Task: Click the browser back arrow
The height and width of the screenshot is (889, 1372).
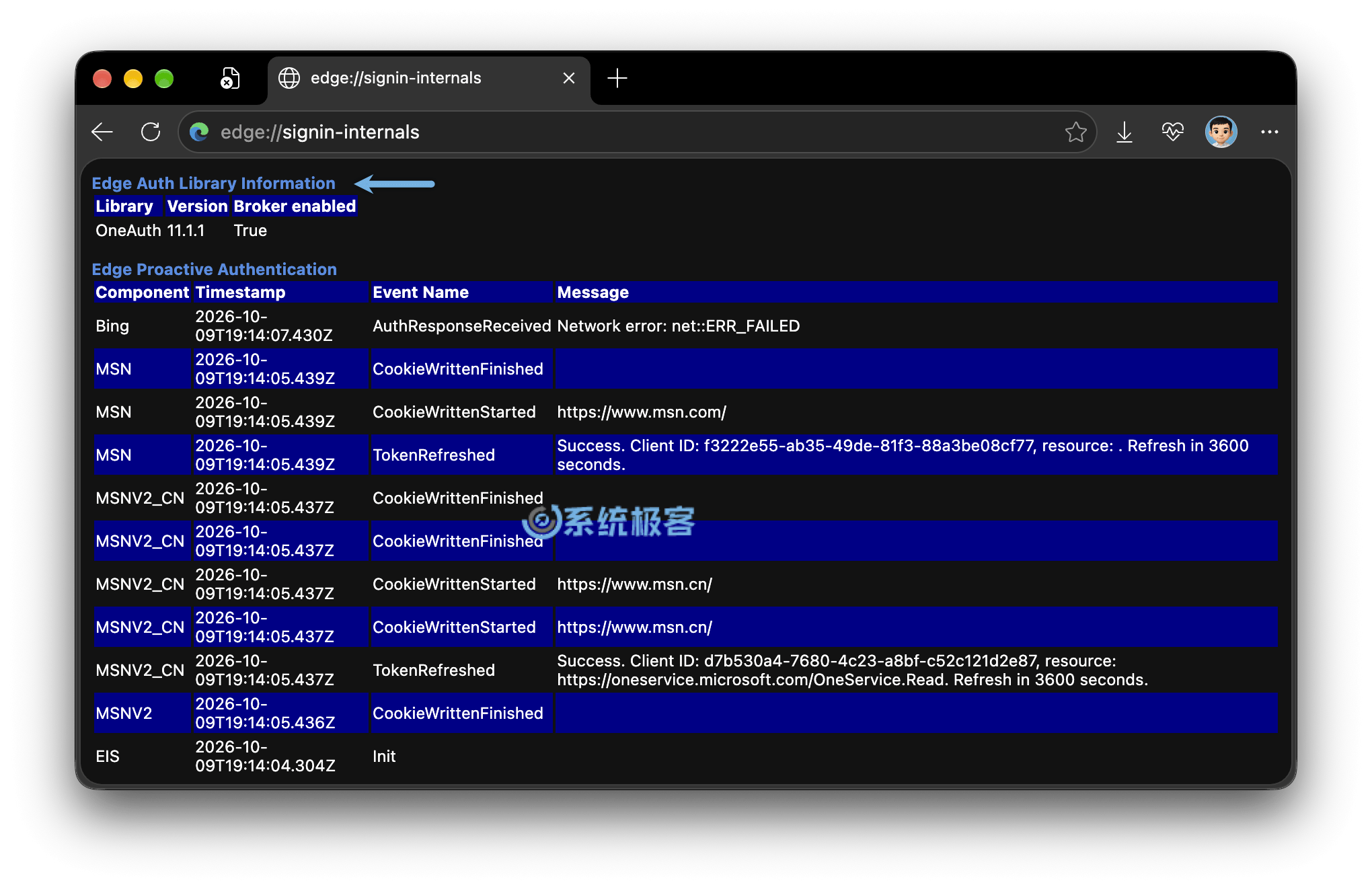Action: (x=102, y=132)
